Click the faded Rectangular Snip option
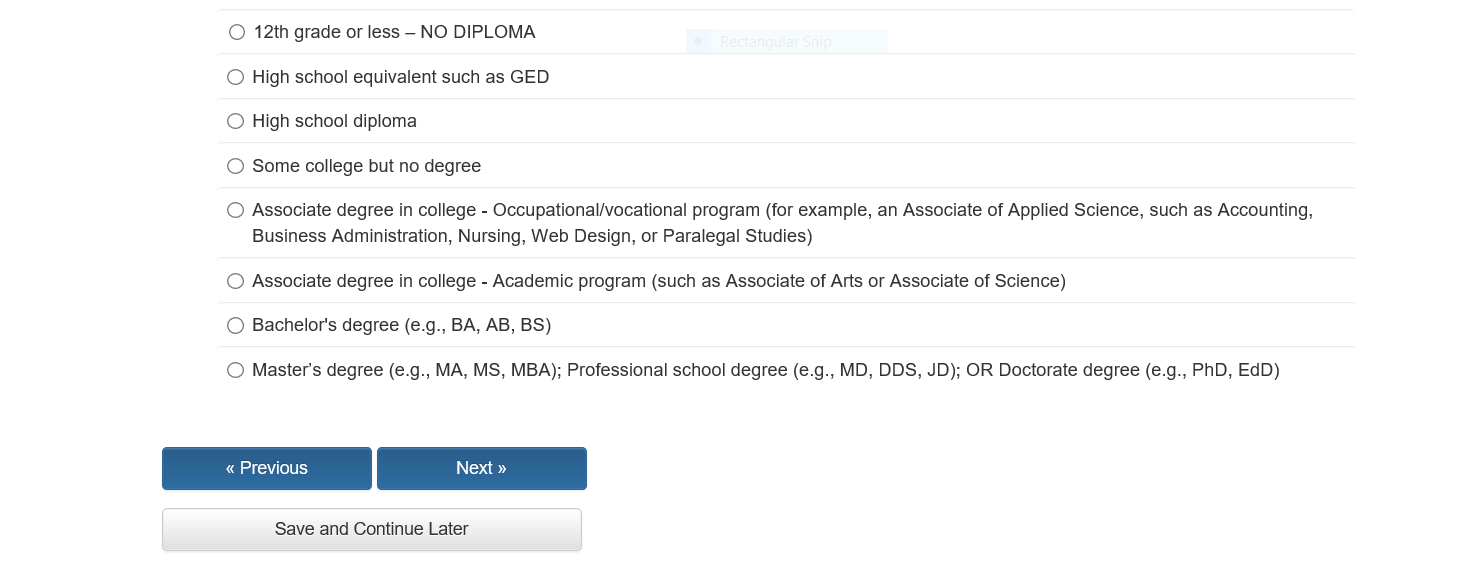This screenshot has width=1460, height=564. tap(775, 42)
